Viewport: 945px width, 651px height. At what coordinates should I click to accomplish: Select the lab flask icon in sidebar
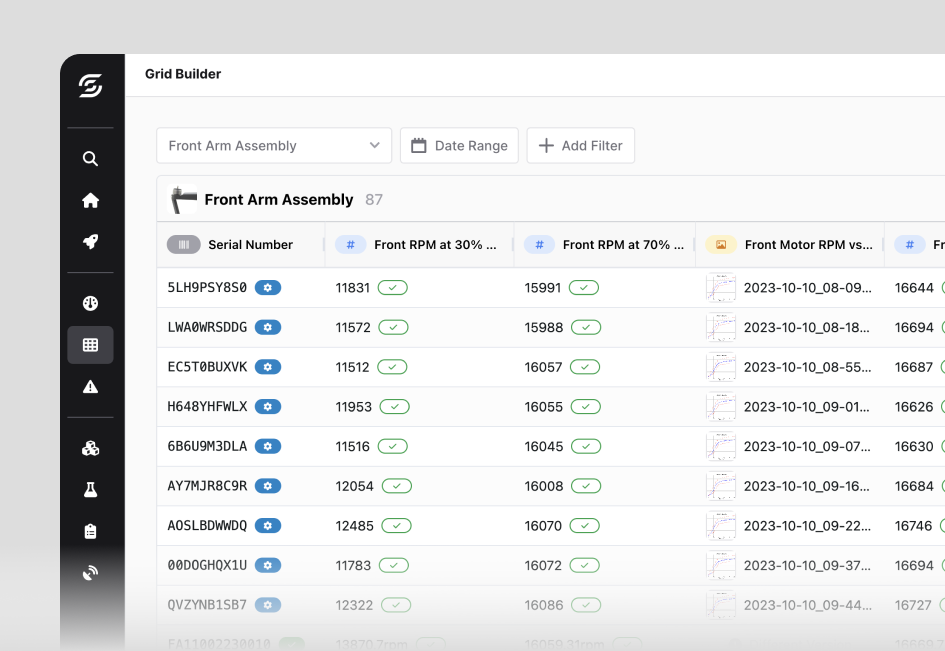point(90,490)
